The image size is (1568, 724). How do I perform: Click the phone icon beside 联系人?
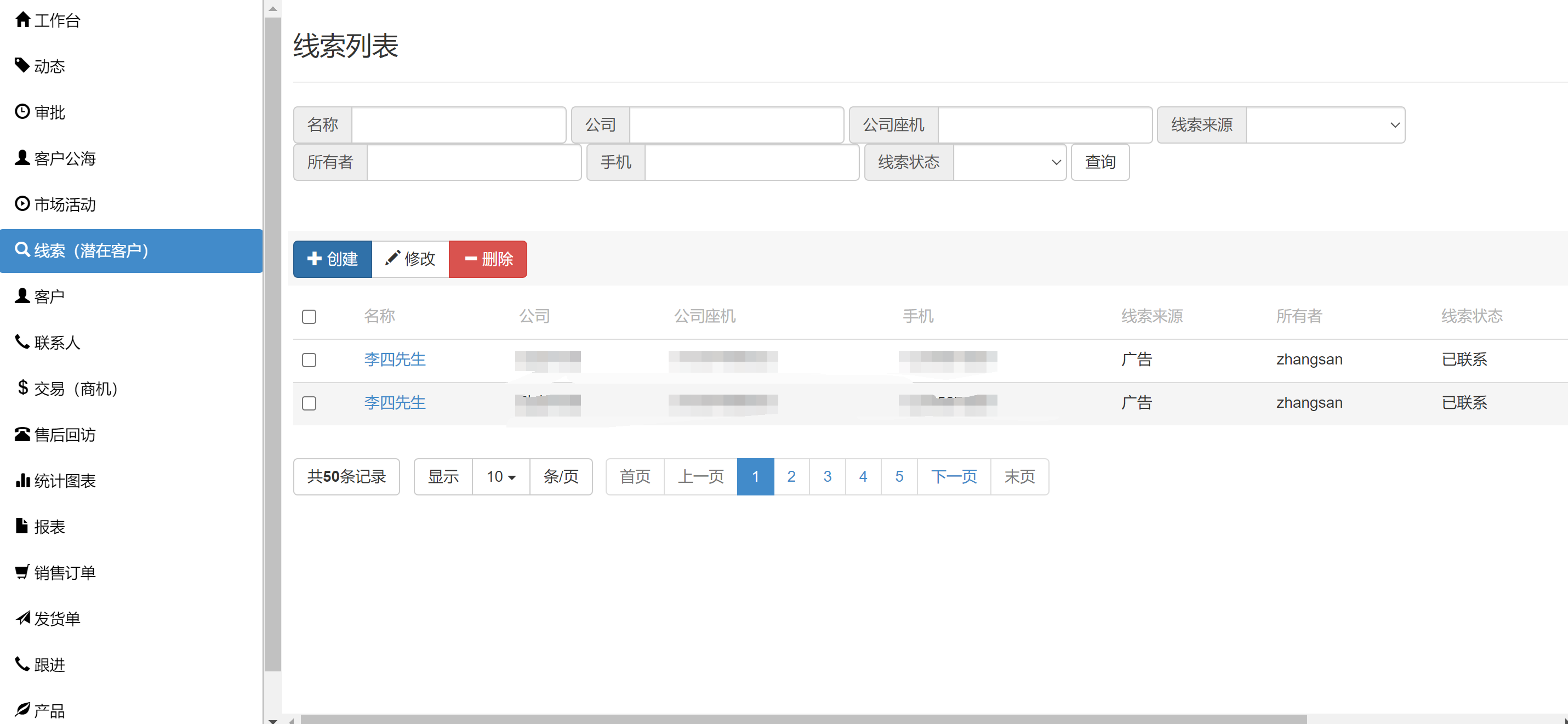(22, 341)
